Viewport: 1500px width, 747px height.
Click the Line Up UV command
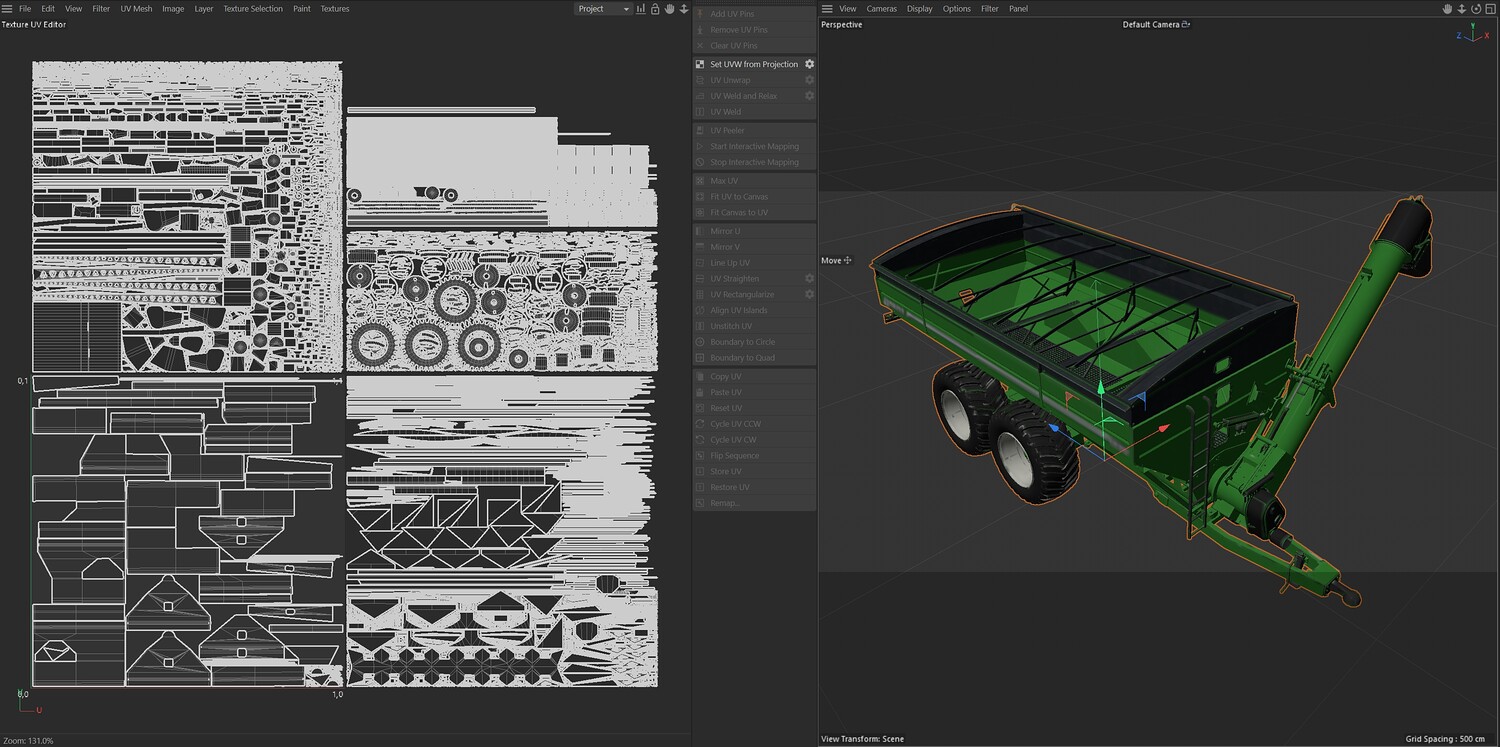755,263
